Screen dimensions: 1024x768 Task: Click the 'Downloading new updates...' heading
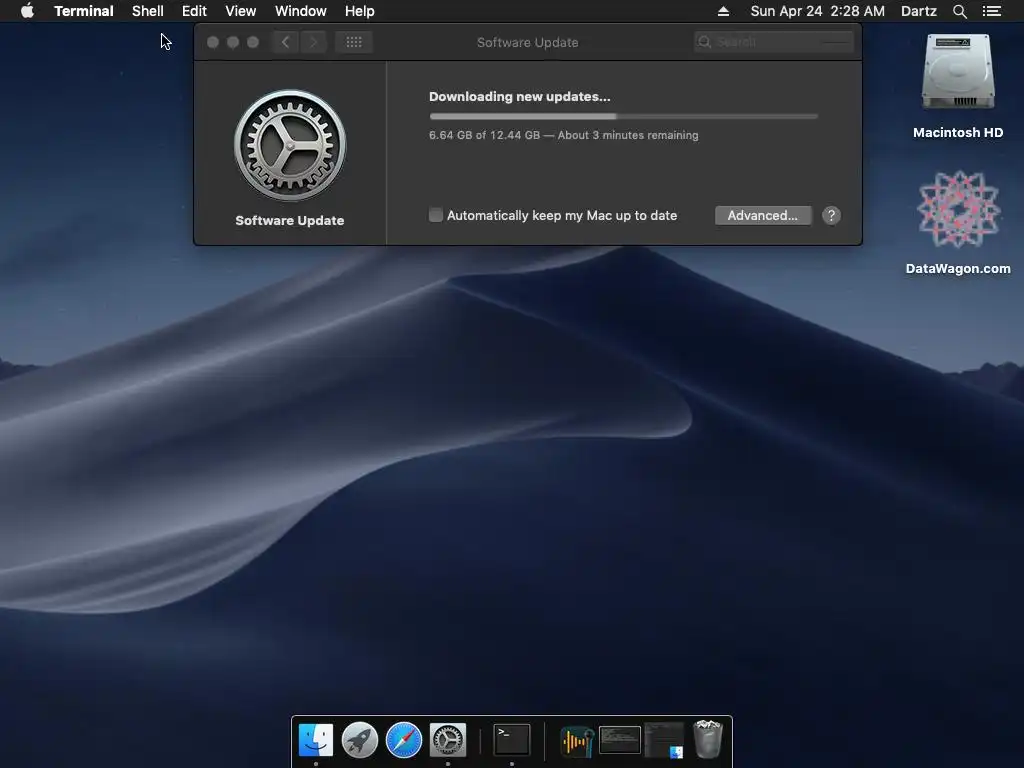coord(520,97)
